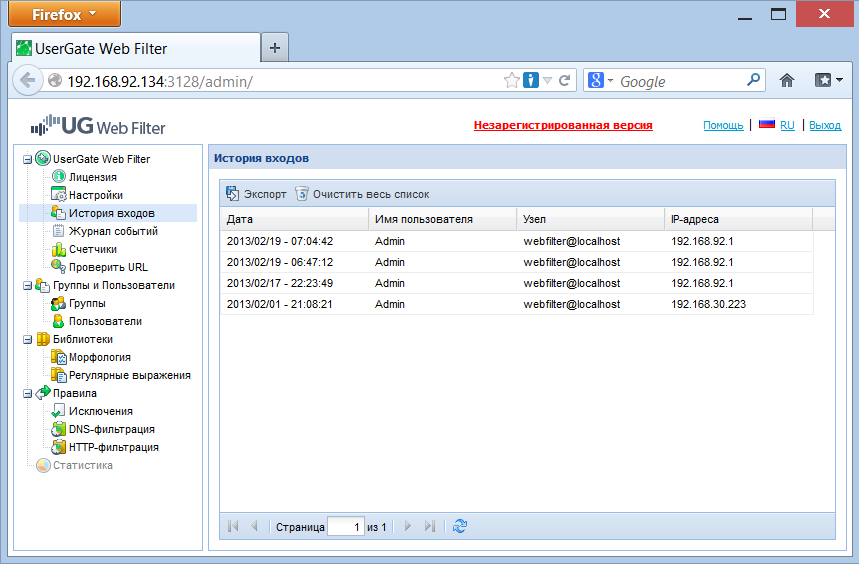Sort by the Узел column header
Screen dimensions: 859x564
click(591, 219)
